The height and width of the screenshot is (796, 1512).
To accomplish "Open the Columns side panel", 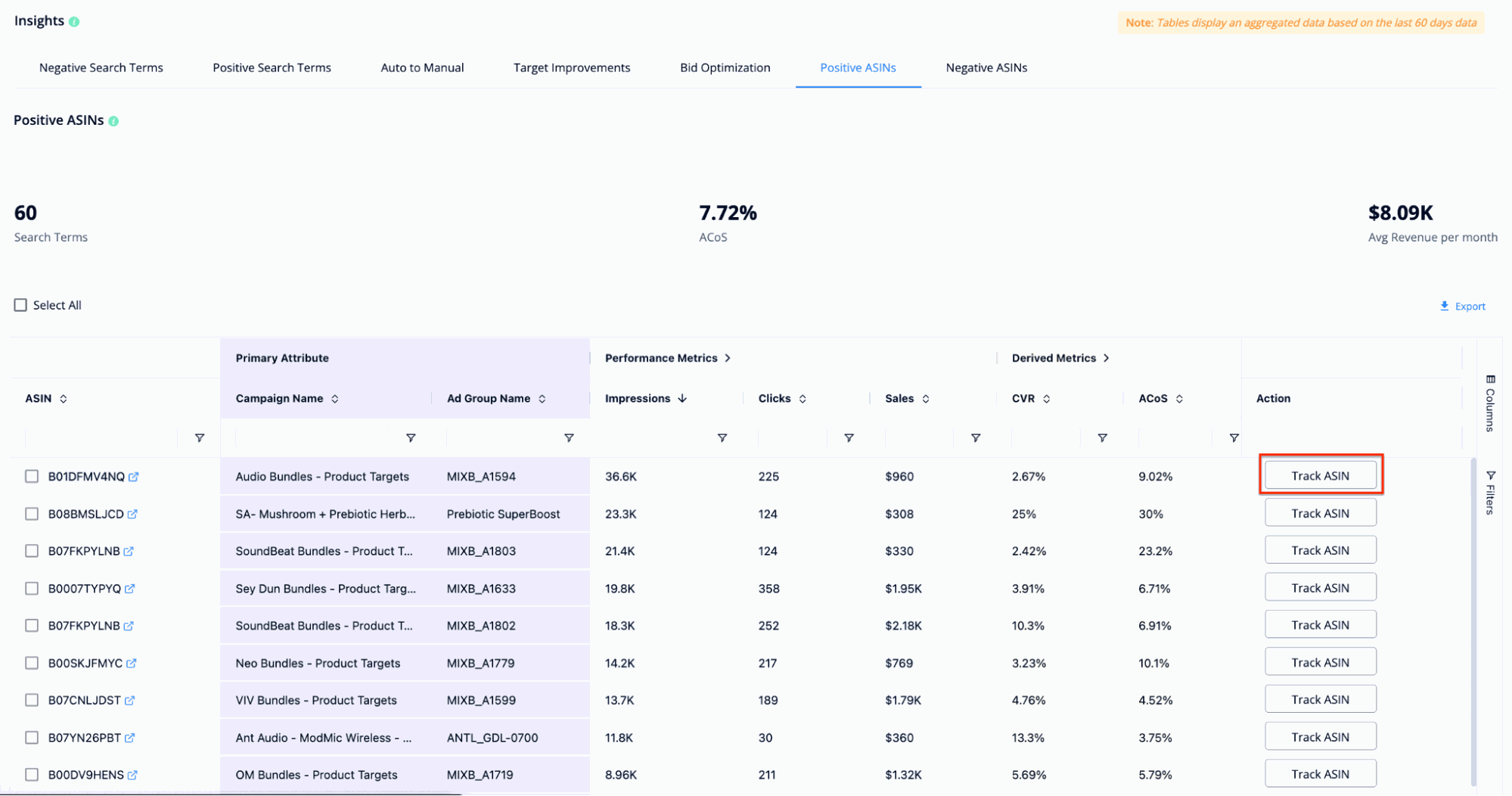I will point(1490,403).
